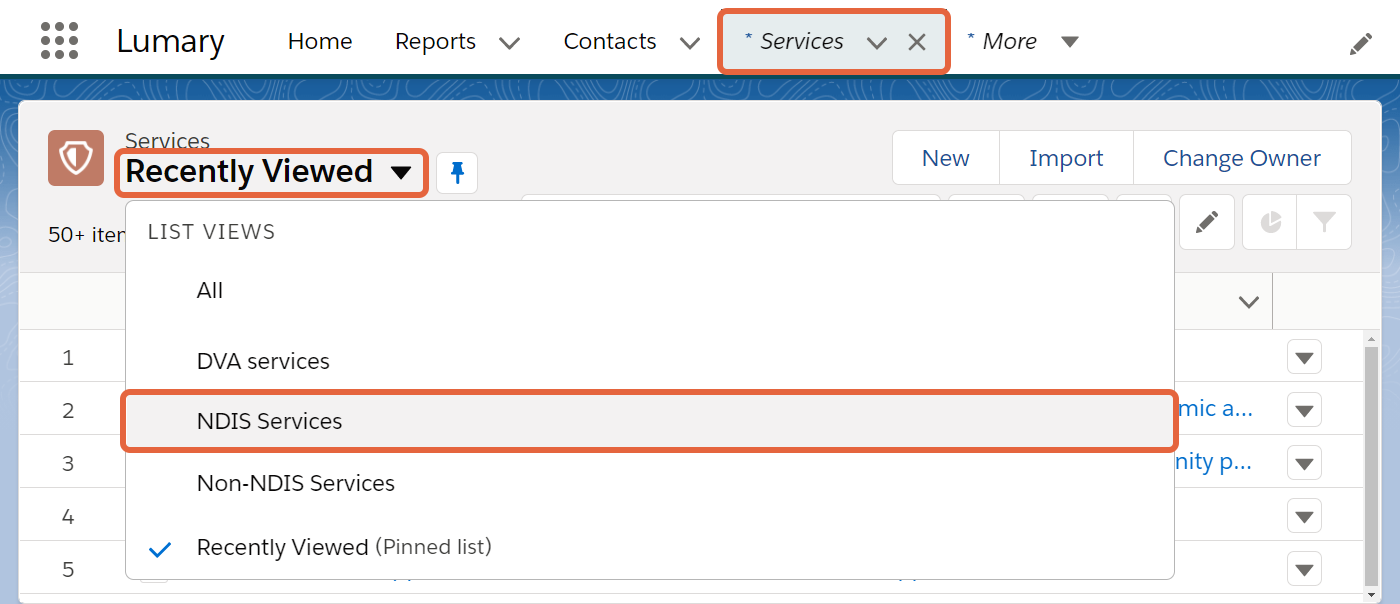Close the Services tab
Viewport: 1400px width, 604px height.
[x=917, y=42]
